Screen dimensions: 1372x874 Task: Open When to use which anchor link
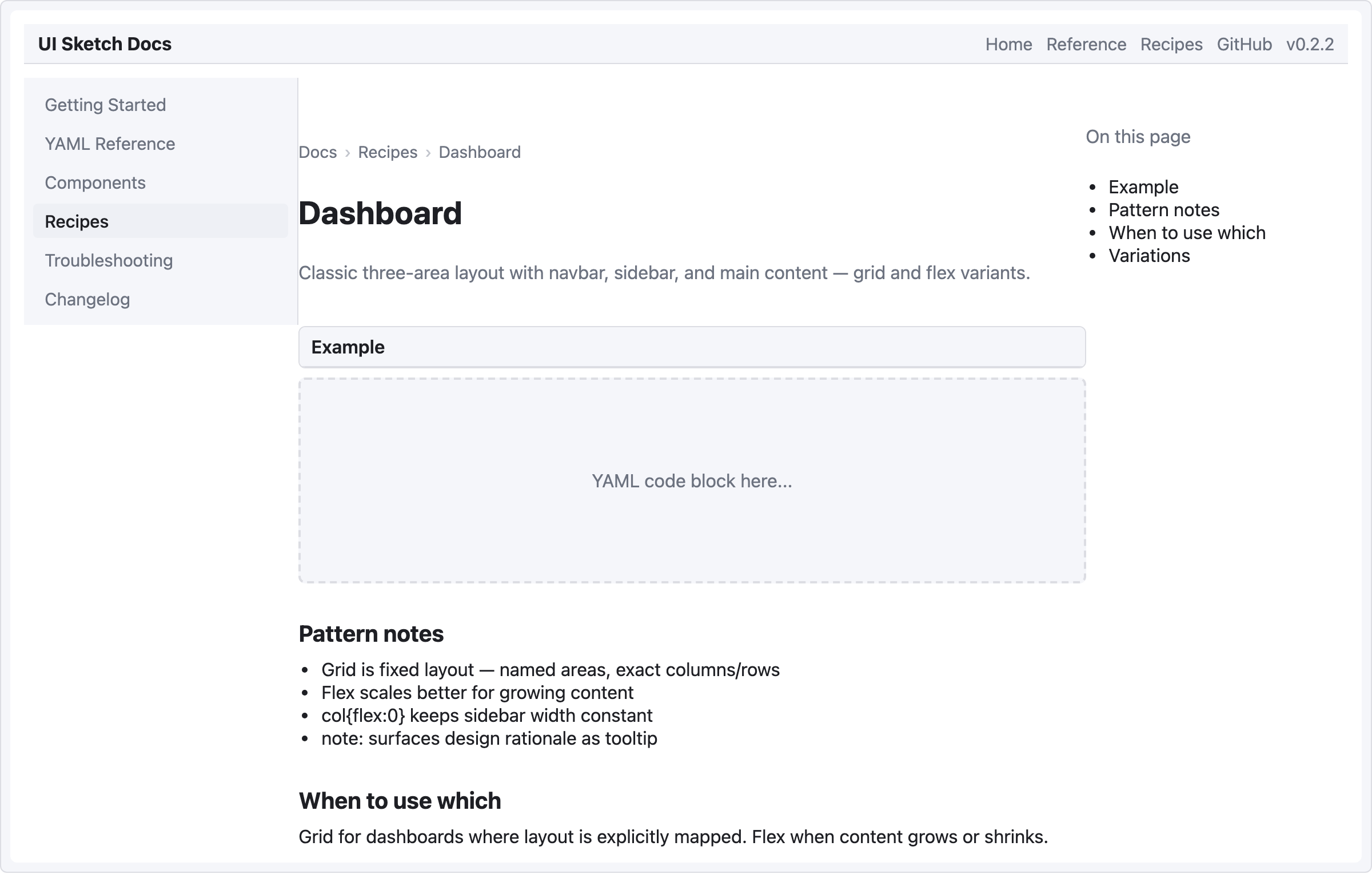coord(1186,233)
